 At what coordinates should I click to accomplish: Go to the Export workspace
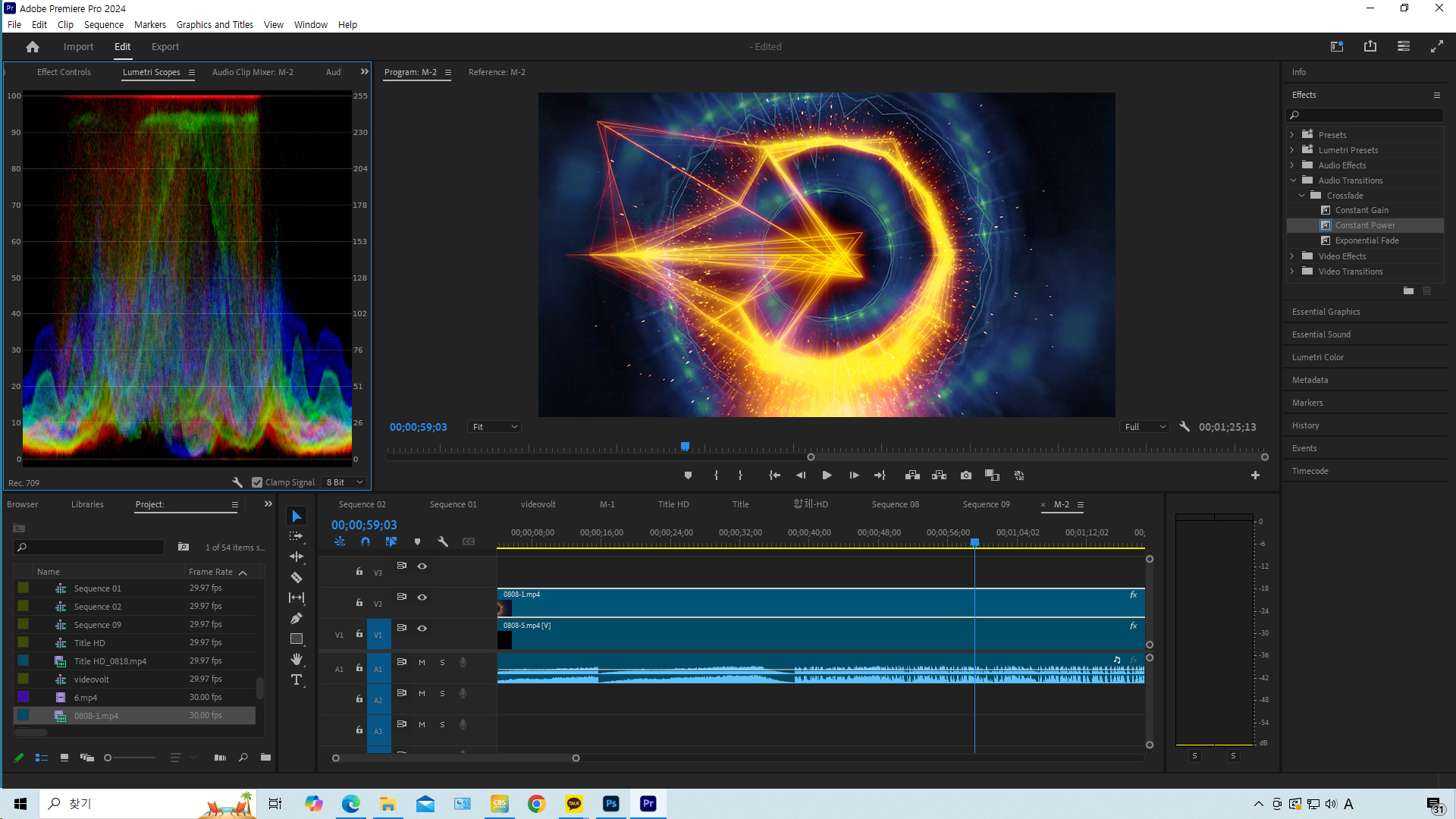tap(165, 47)
